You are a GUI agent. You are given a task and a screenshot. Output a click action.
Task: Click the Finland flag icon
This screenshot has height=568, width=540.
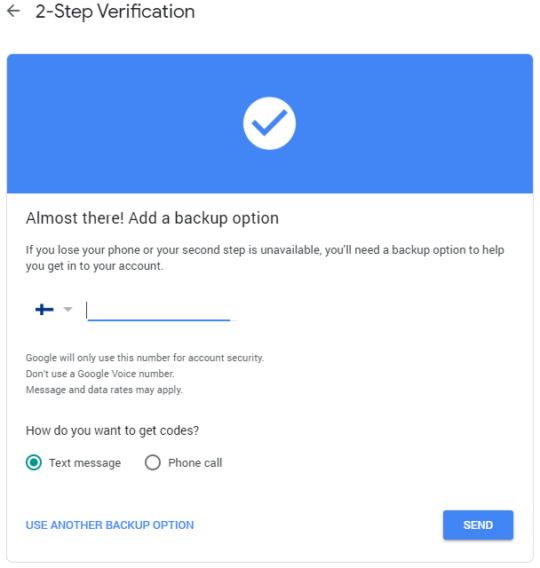point(44,309)
